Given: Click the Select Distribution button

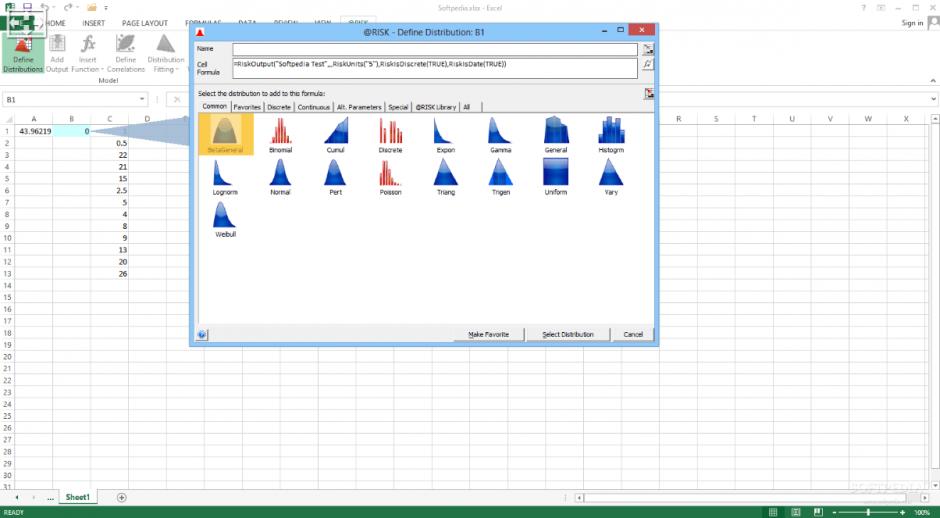Looking at the screenshot, I should click(568, 335).
